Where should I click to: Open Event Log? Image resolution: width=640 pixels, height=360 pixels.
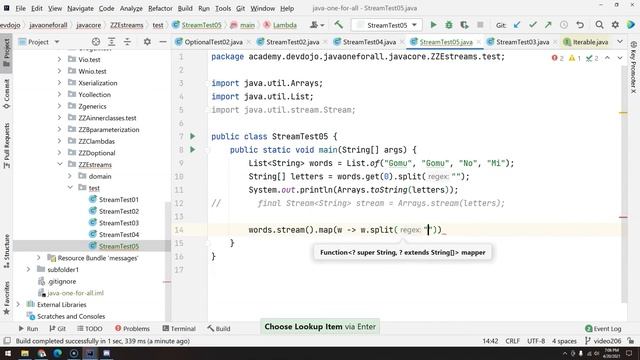click(603, 328)
